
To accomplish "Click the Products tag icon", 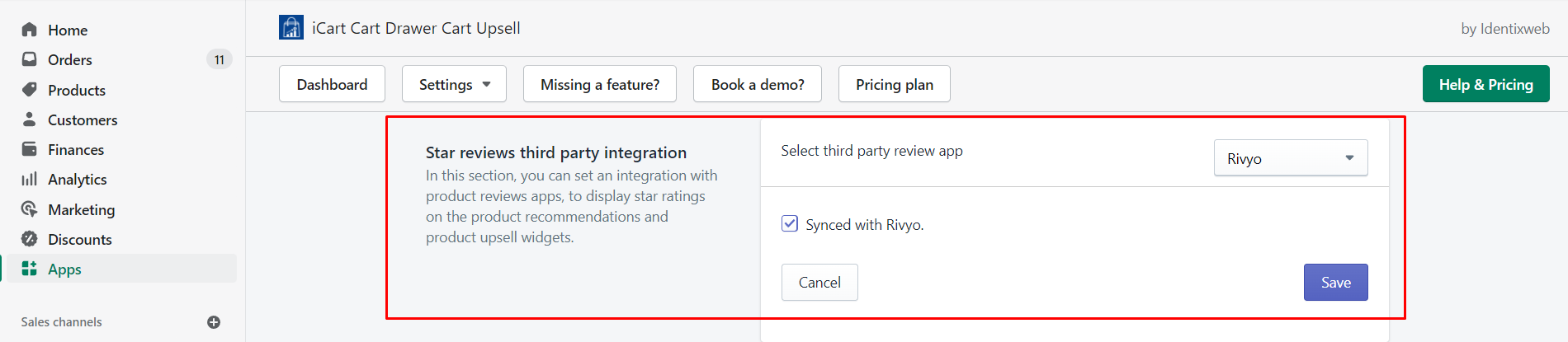I will click(30, 89).
